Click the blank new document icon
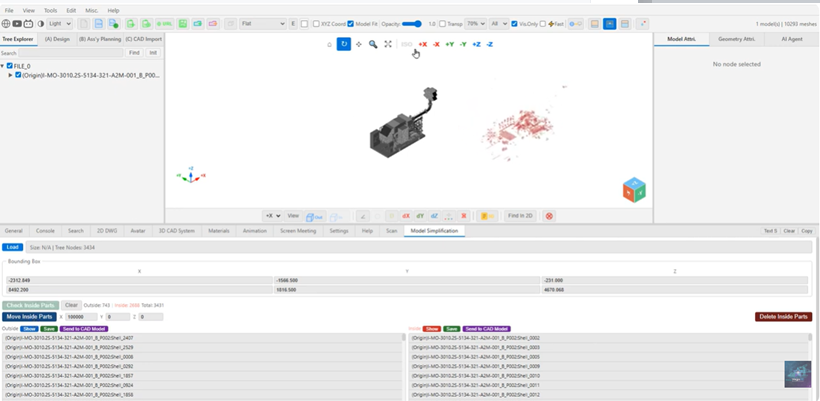The image size is (820, 401). click(83, 24)
